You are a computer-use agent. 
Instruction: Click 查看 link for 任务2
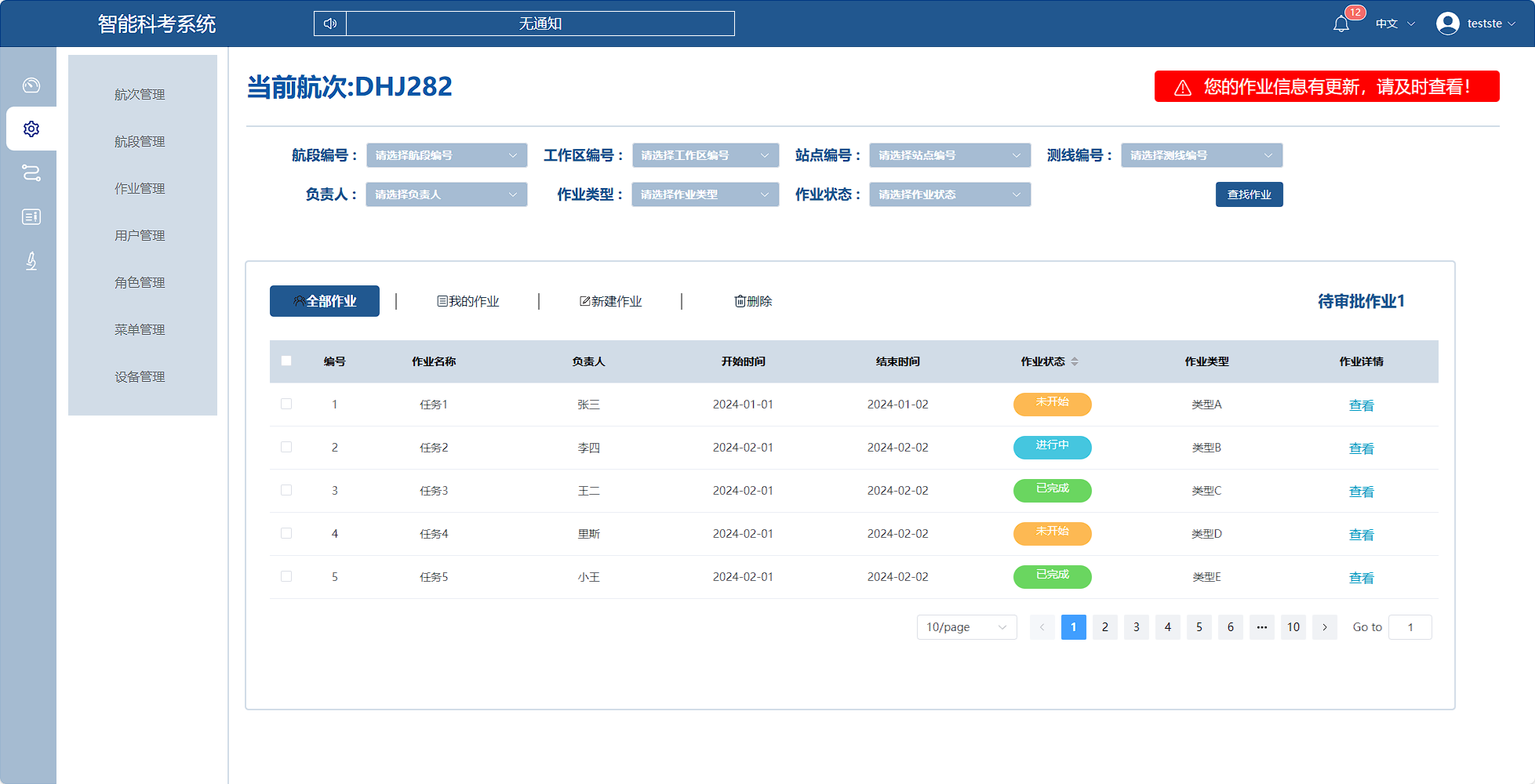1361,448
